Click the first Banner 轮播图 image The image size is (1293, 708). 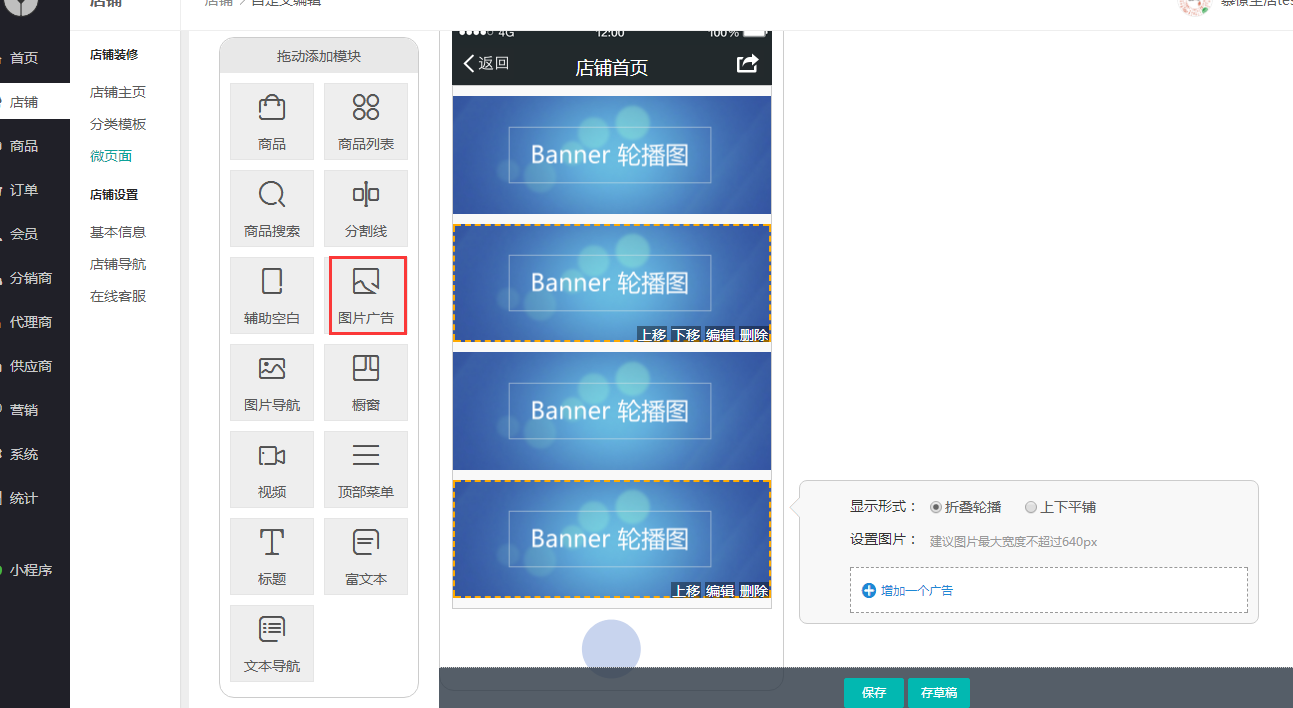611,155
